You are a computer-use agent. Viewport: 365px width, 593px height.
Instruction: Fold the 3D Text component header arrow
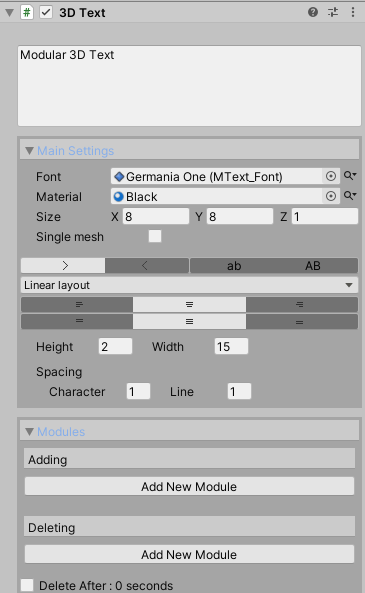(10, 13)
